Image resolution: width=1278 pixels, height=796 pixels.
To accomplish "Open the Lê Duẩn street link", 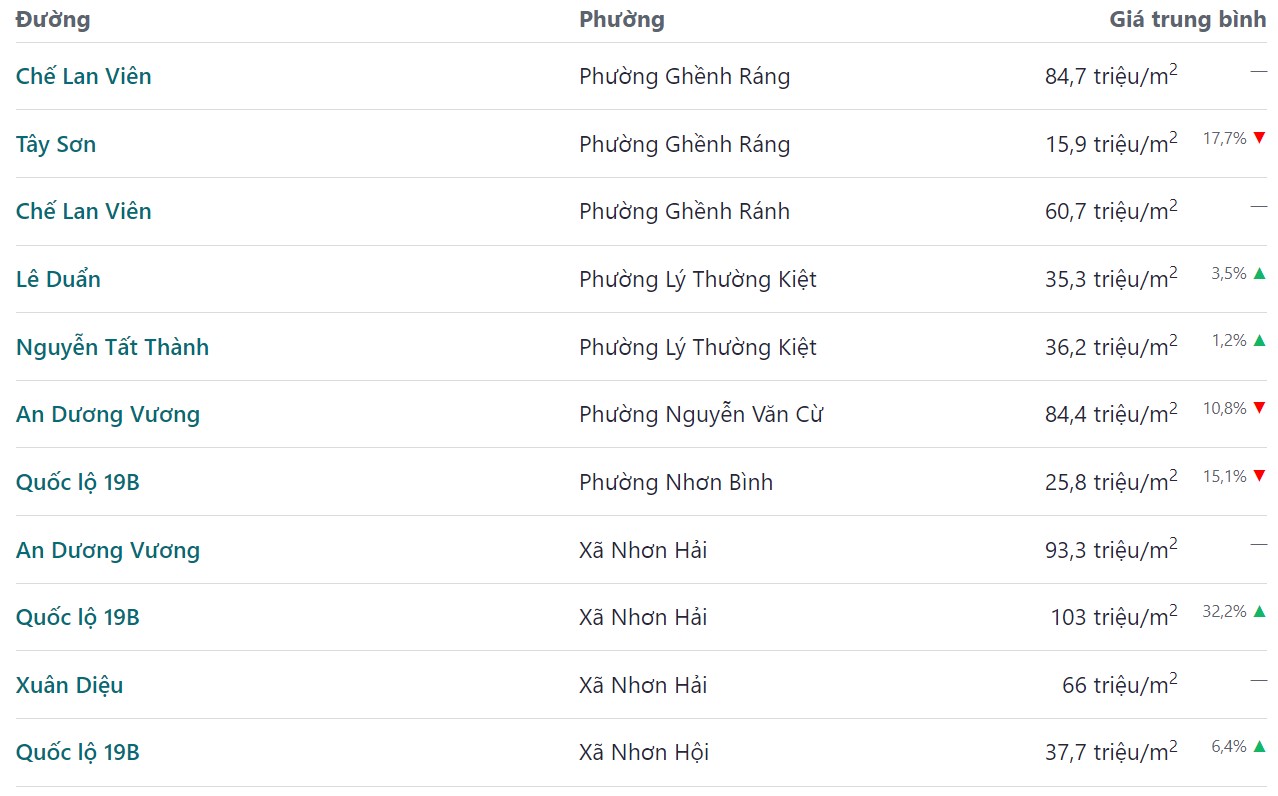I will coord(58,279).
